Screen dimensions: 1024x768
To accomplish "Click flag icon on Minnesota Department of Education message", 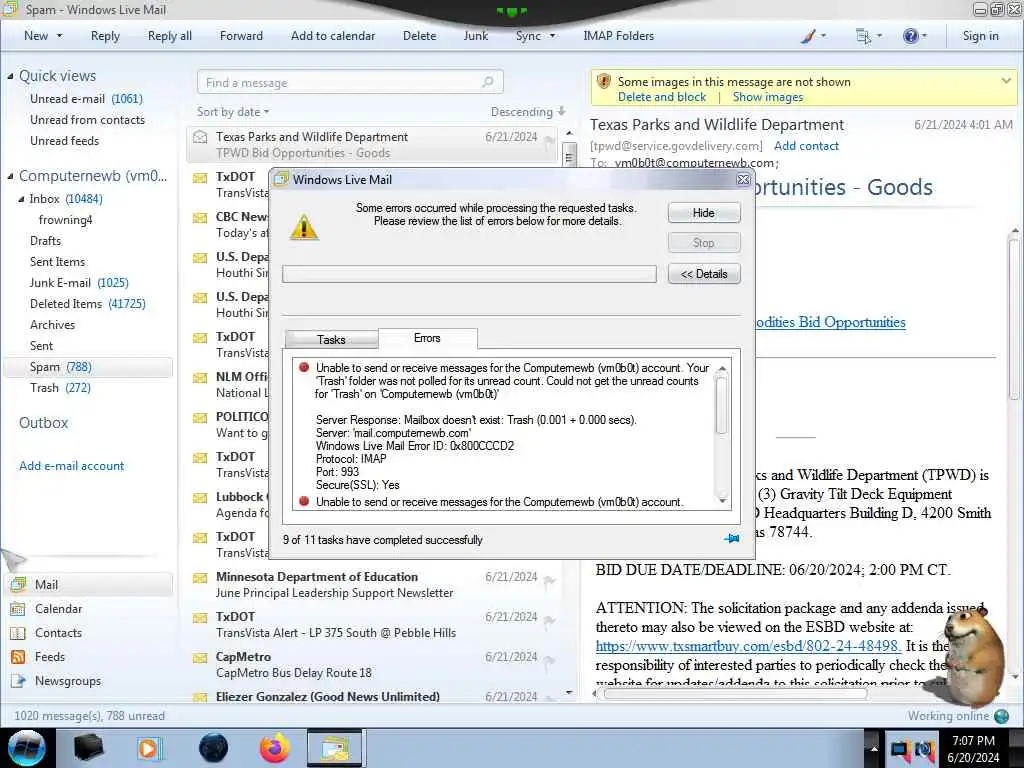I will coord(549,581).
